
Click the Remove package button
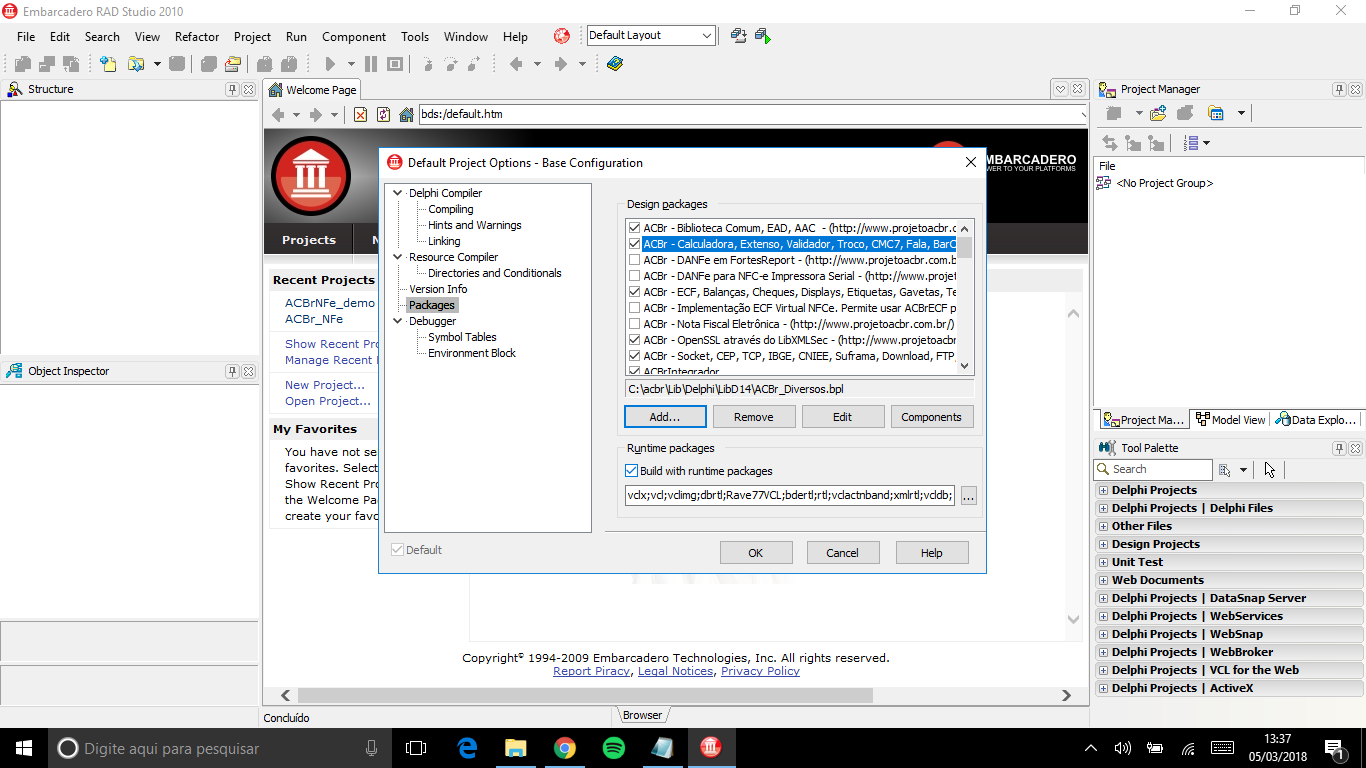(753, 417)
